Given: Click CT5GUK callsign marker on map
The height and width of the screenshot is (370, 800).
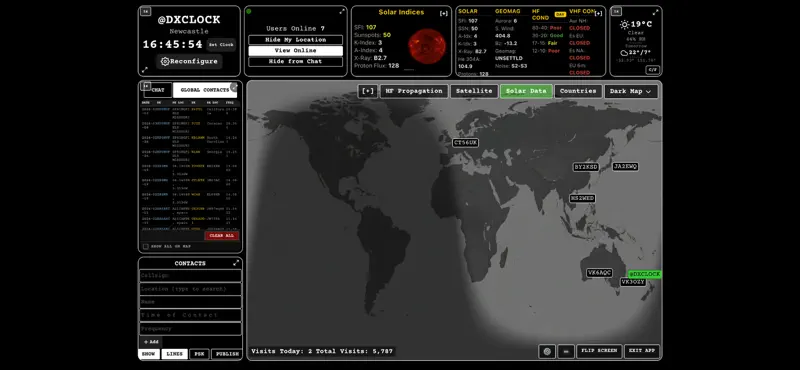Looking at the screenshot, I should [465, 143].
